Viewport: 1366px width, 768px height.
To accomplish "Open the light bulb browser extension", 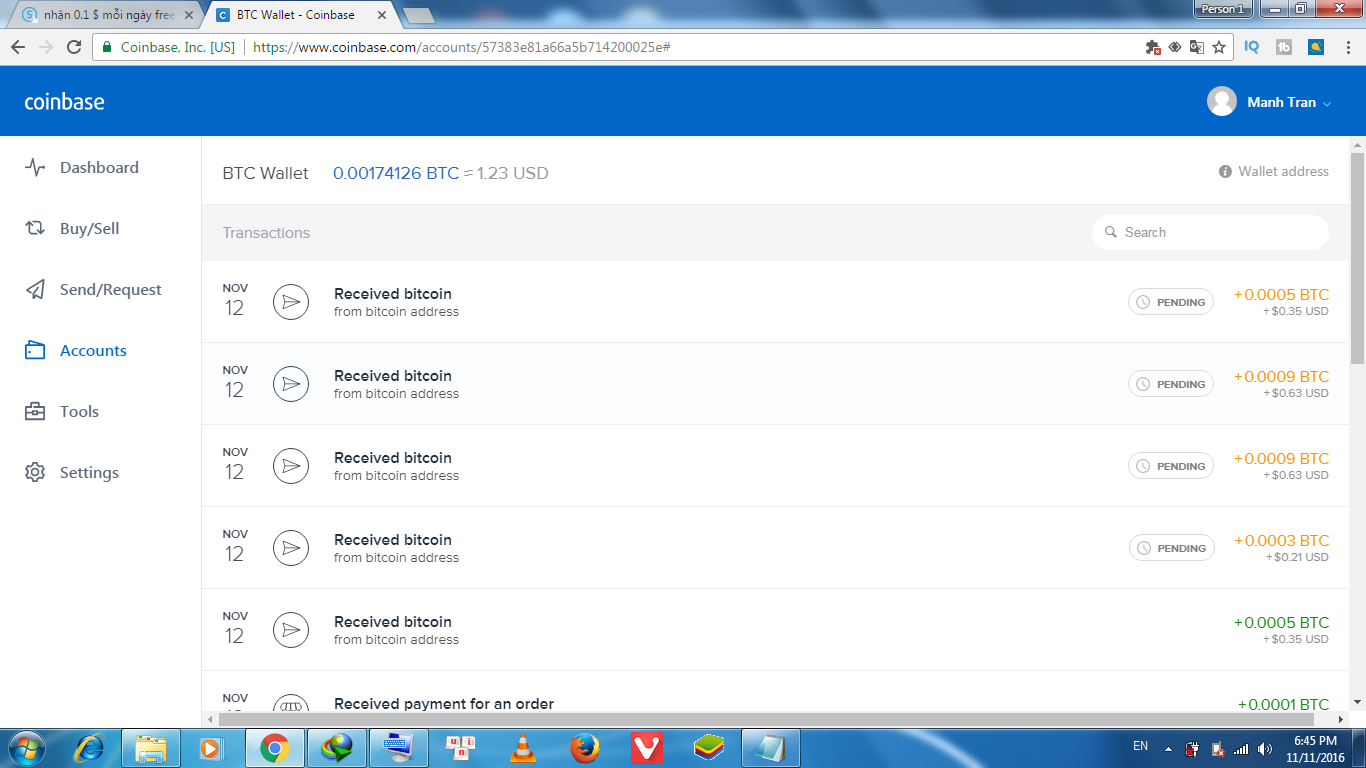I will [1316, 47].
